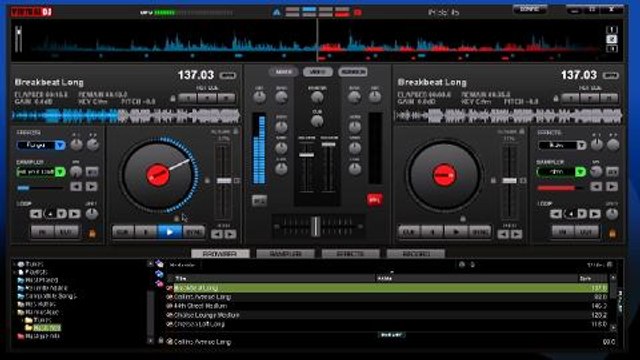The image size is (640, 360).
Task: Open left deck sampler dropdown
Action: (x=60, y=172)
